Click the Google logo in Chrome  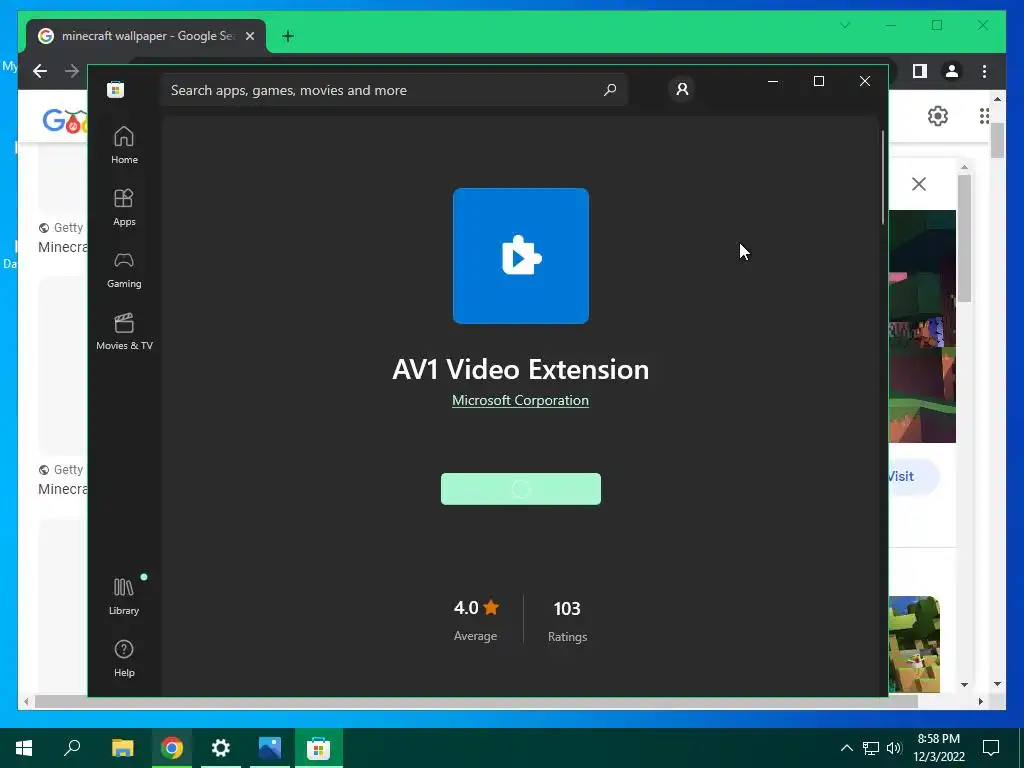click(65, 121)
